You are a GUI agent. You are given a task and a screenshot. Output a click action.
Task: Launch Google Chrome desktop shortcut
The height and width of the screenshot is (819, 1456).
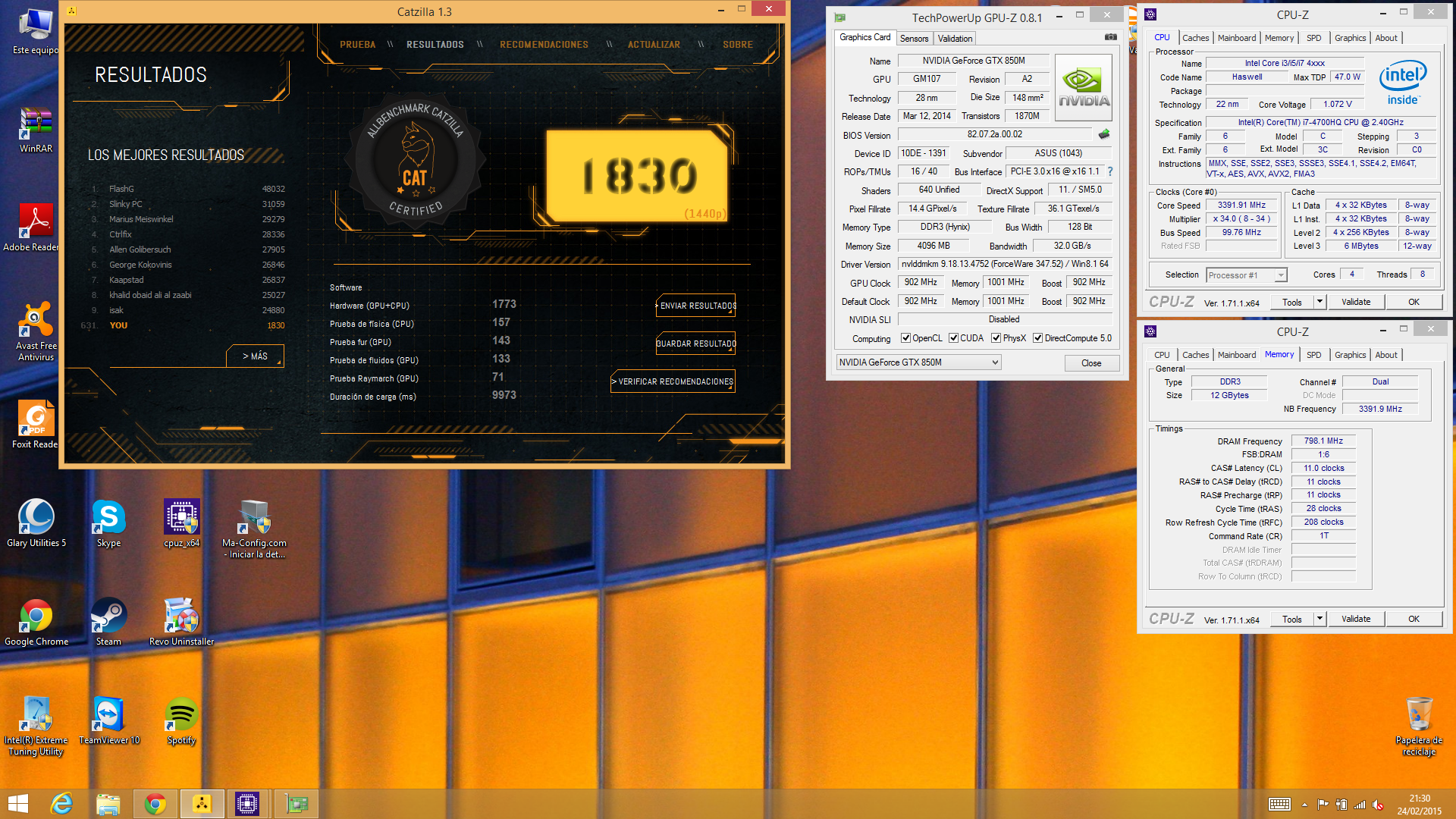pos(36,622)
